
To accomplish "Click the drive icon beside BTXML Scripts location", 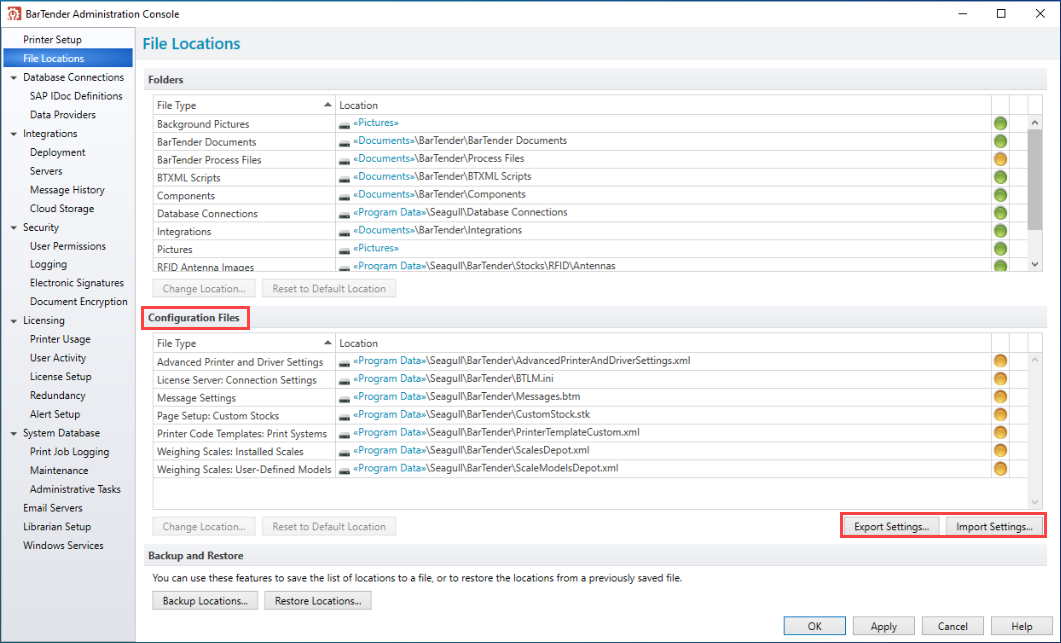I will click(344, 178).
